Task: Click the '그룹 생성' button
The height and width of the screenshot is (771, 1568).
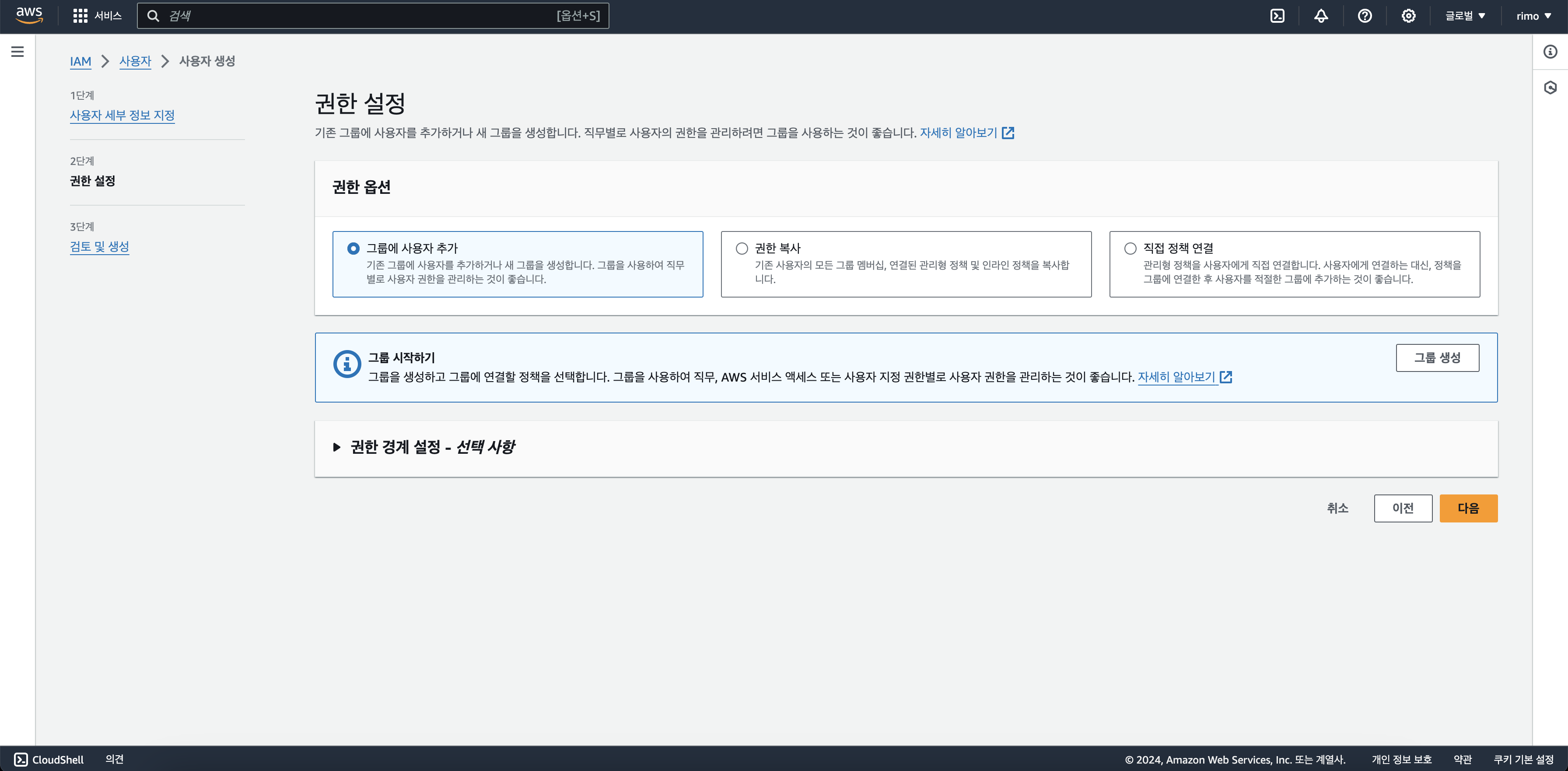Action: (x=1437, y=358)
